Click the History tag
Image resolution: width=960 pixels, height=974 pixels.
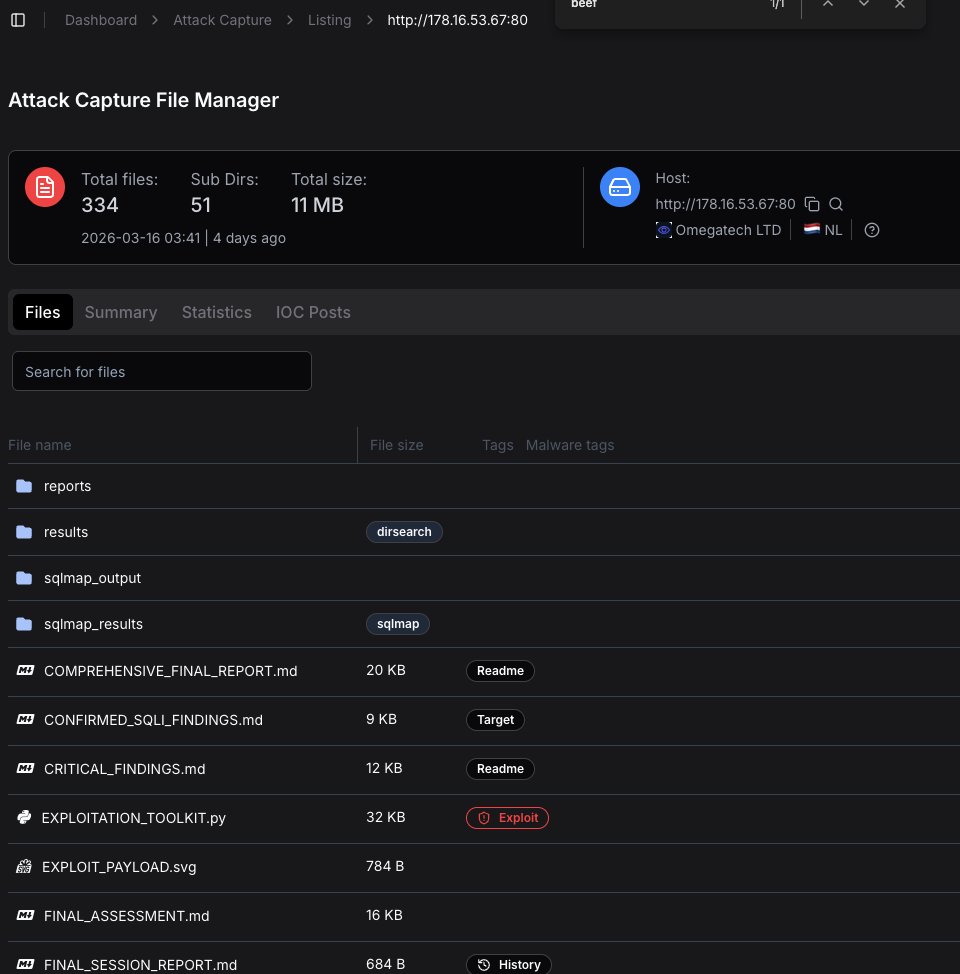[509, 965]
